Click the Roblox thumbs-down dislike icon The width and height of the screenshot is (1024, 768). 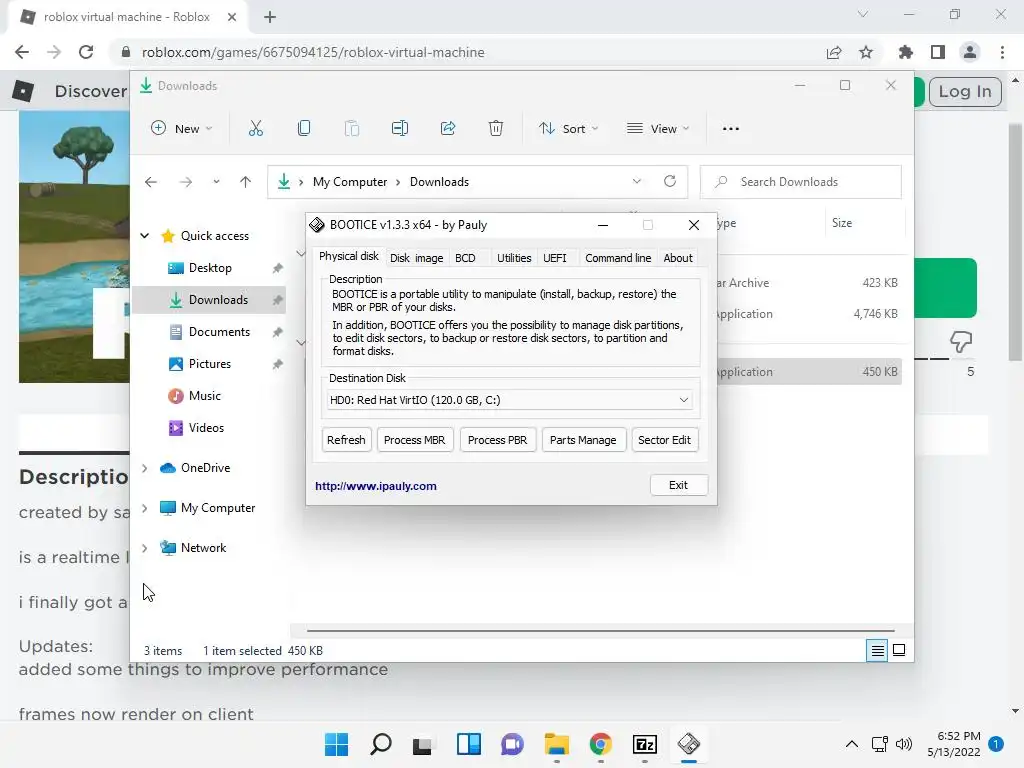[961, 342]
